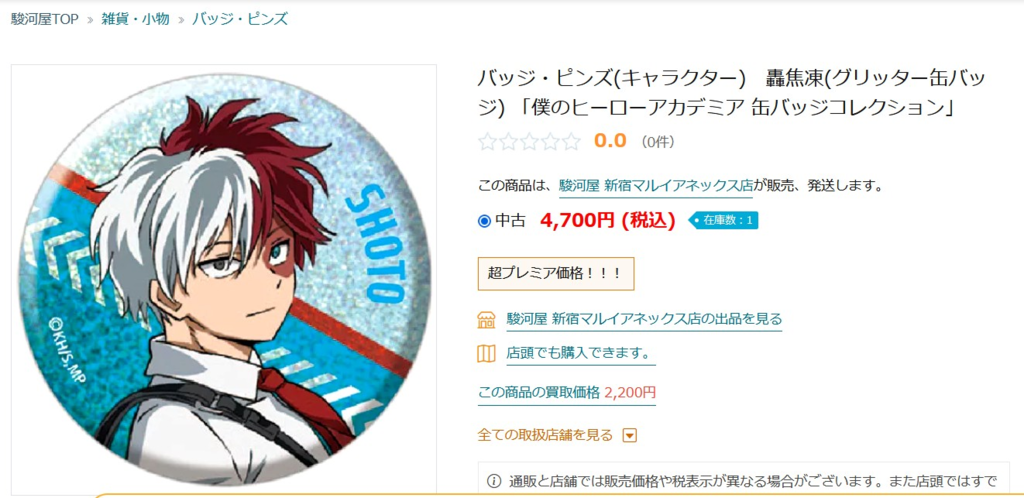Click the shop storefront icon

coord(487,320)
